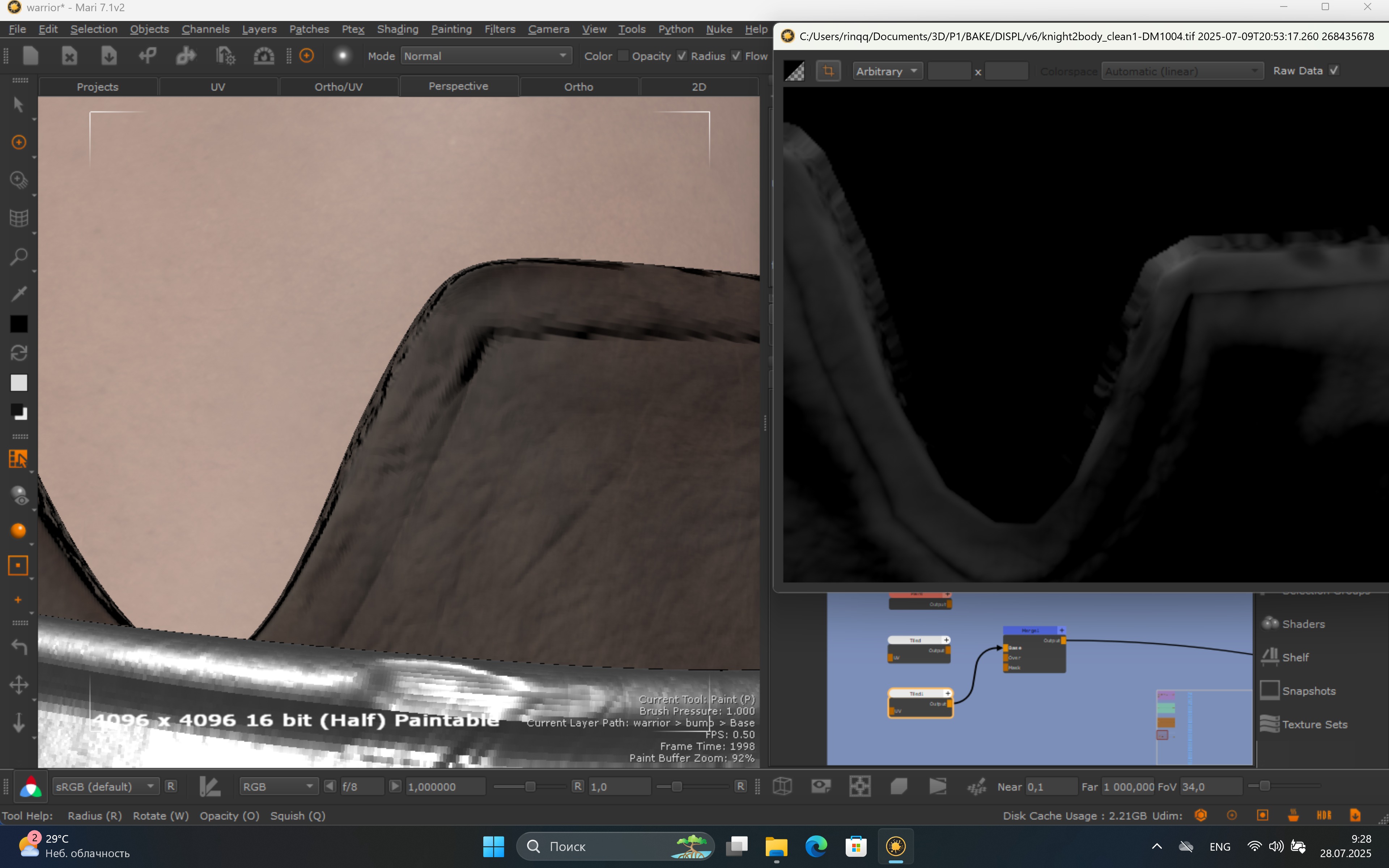Click the Import link icon in toolbar
The width and height of the screenshot is (1389, 868).
point(148,56)
